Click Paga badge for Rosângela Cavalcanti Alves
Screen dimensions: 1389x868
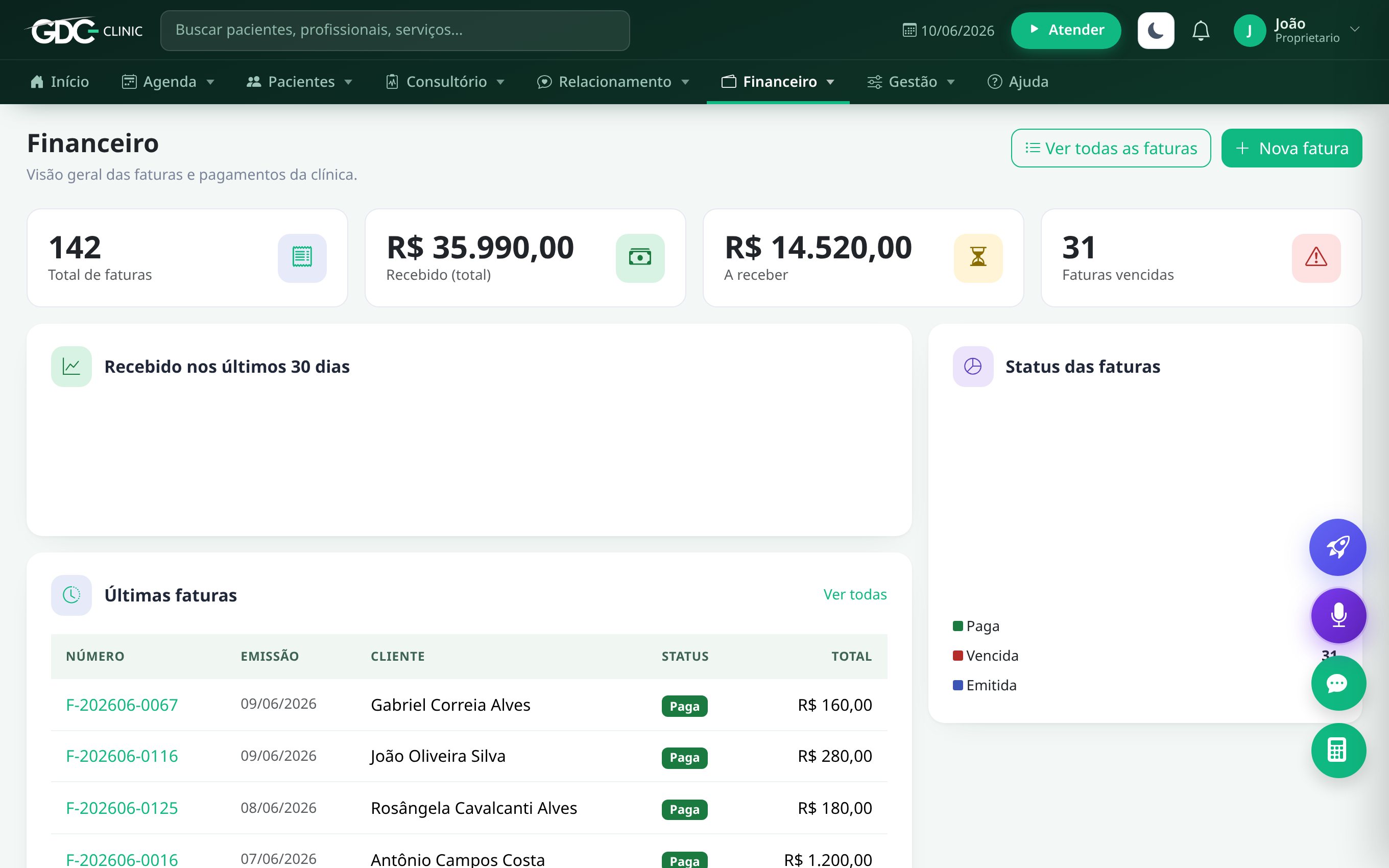pyautogui.click(x=684, y=809)
